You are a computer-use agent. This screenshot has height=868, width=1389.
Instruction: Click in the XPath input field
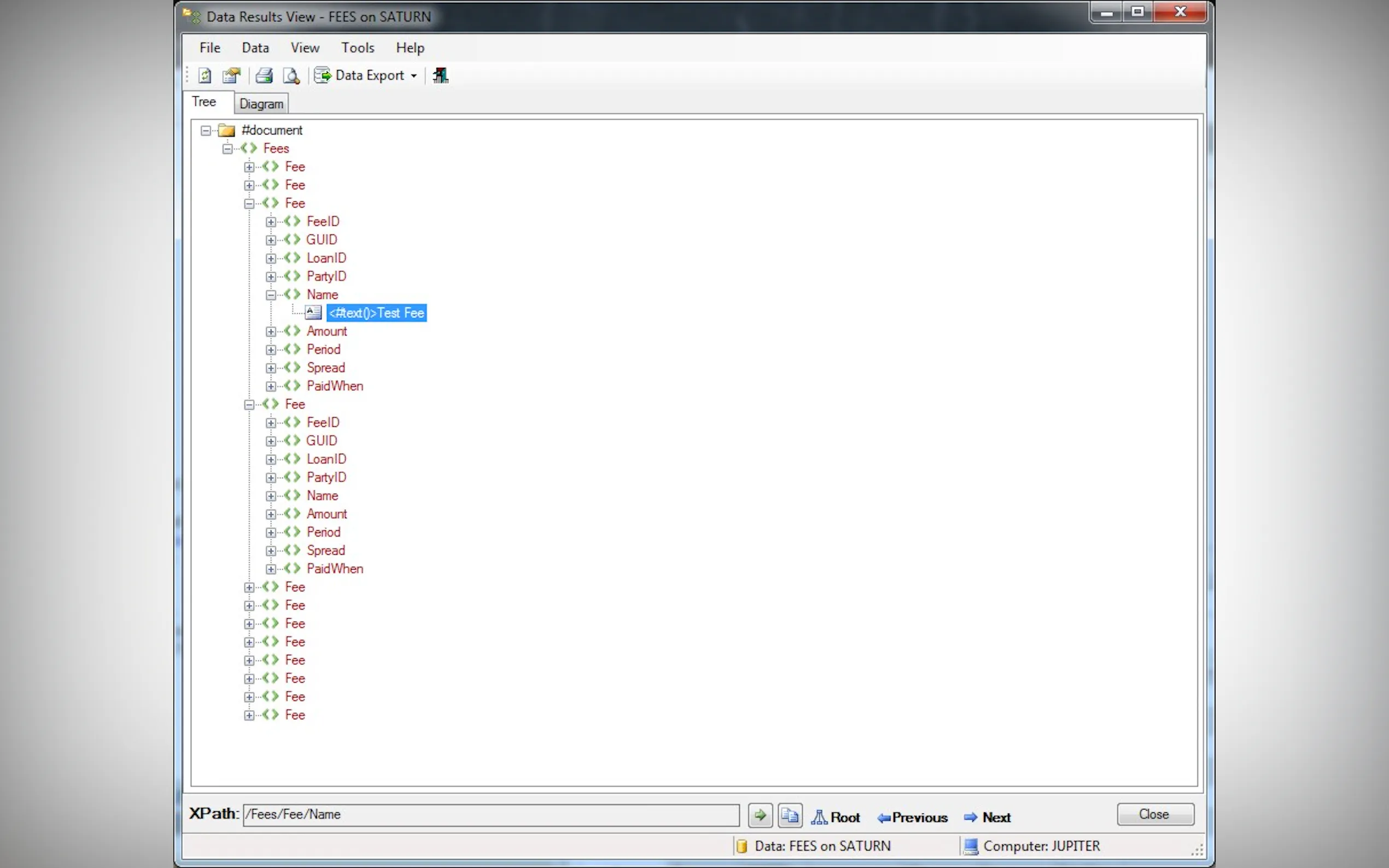tap(491, 814)
